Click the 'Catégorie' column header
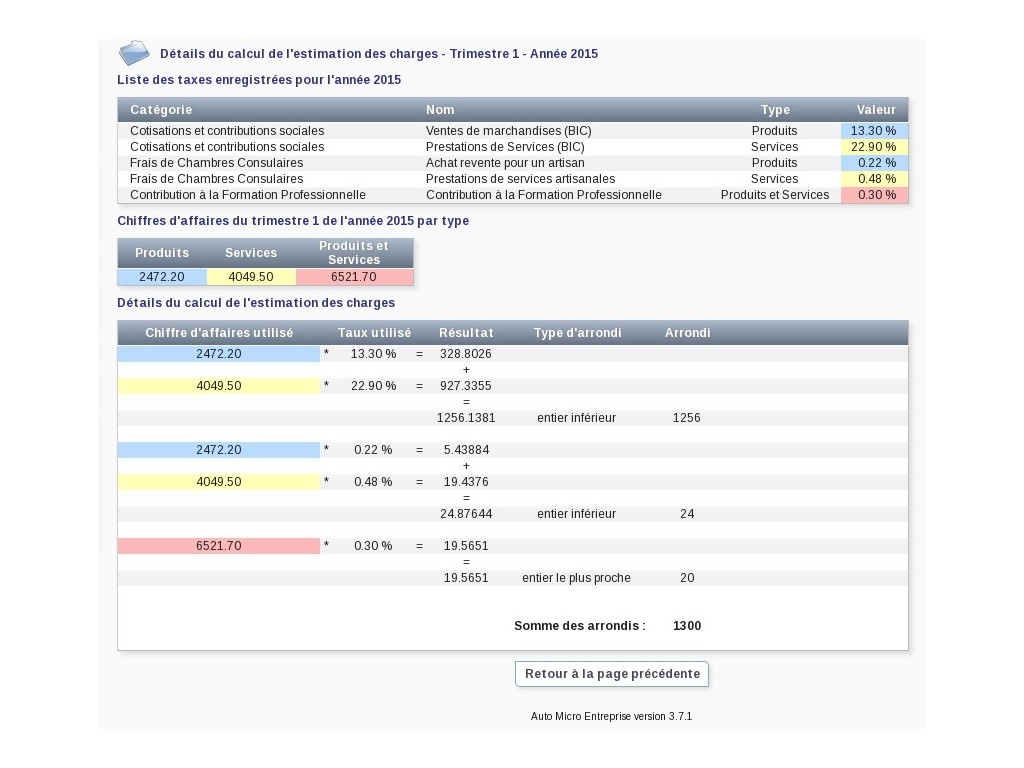The height and width of the screenshot is (768, 1024). tap(161, 110)
